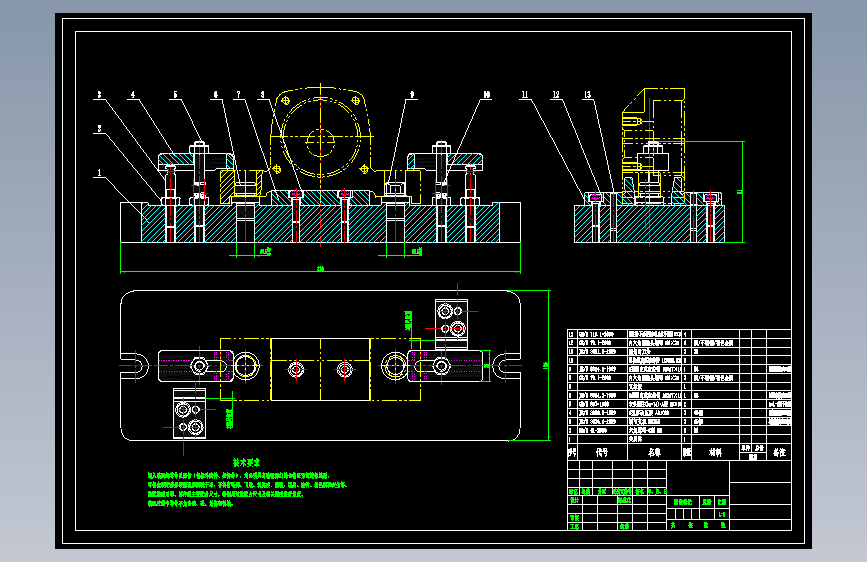Screen dimensions: 867x562
Task: Click part balloon number 10
Action: tap(487, 95)
